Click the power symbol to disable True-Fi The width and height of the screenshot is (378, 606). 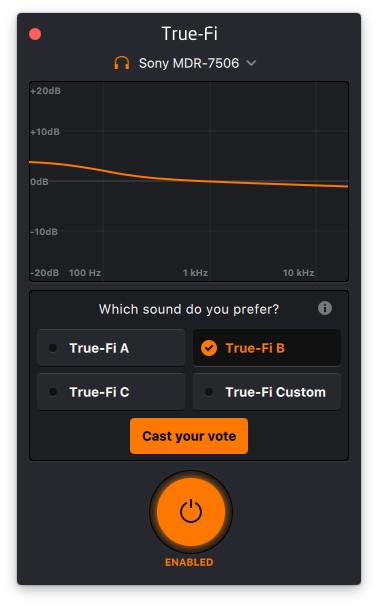coord(191,512)
